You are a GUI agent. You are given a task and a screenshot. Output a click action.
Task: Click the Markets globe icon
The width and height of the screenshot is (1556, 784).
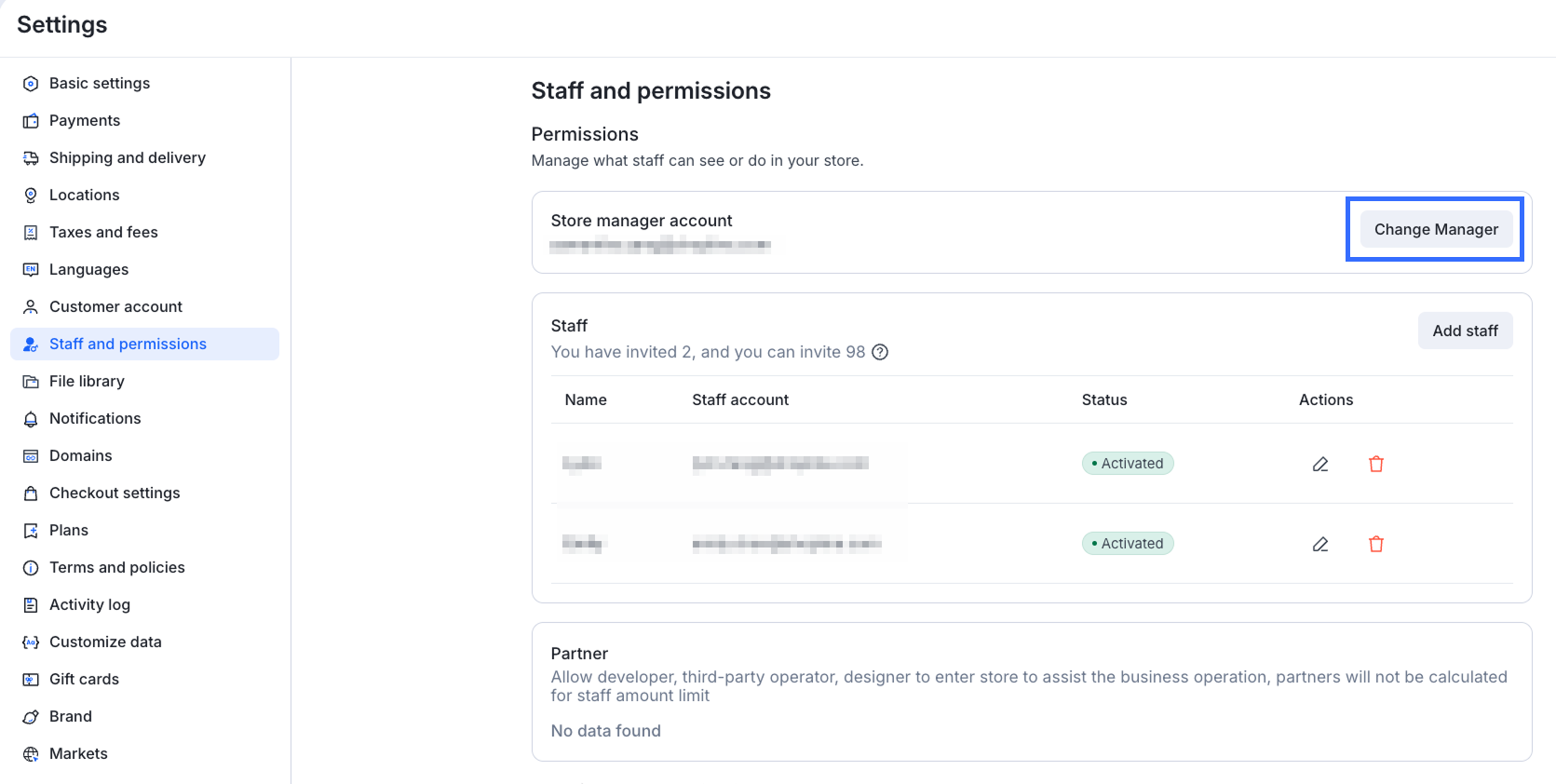tap(31, 754)
